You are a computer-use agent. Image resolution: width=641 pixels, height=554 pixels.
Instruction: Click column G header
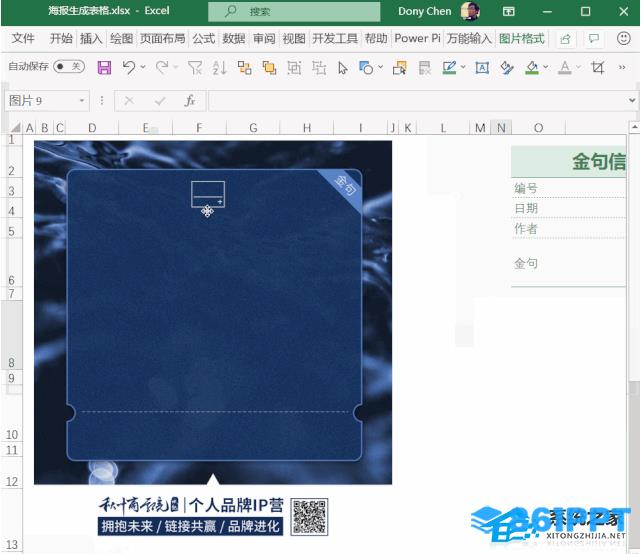pyautogui.click(x=253, y=128)
